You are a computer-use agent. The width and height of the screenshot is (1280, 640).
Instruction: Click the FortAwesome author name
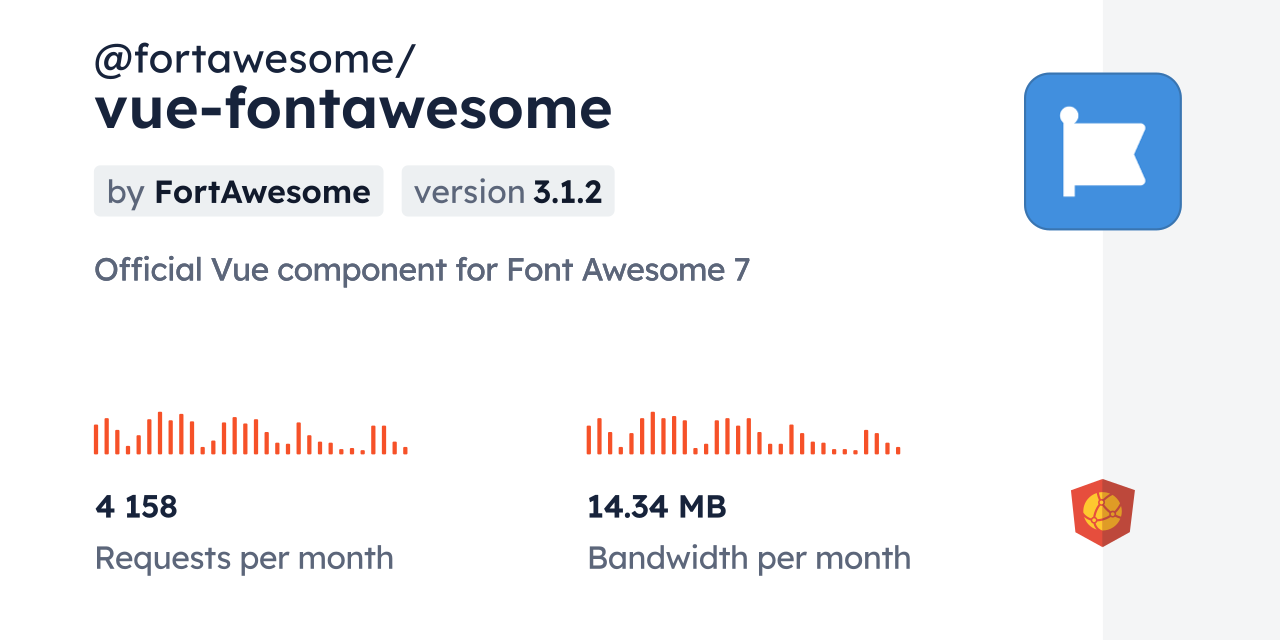[262, 191]
